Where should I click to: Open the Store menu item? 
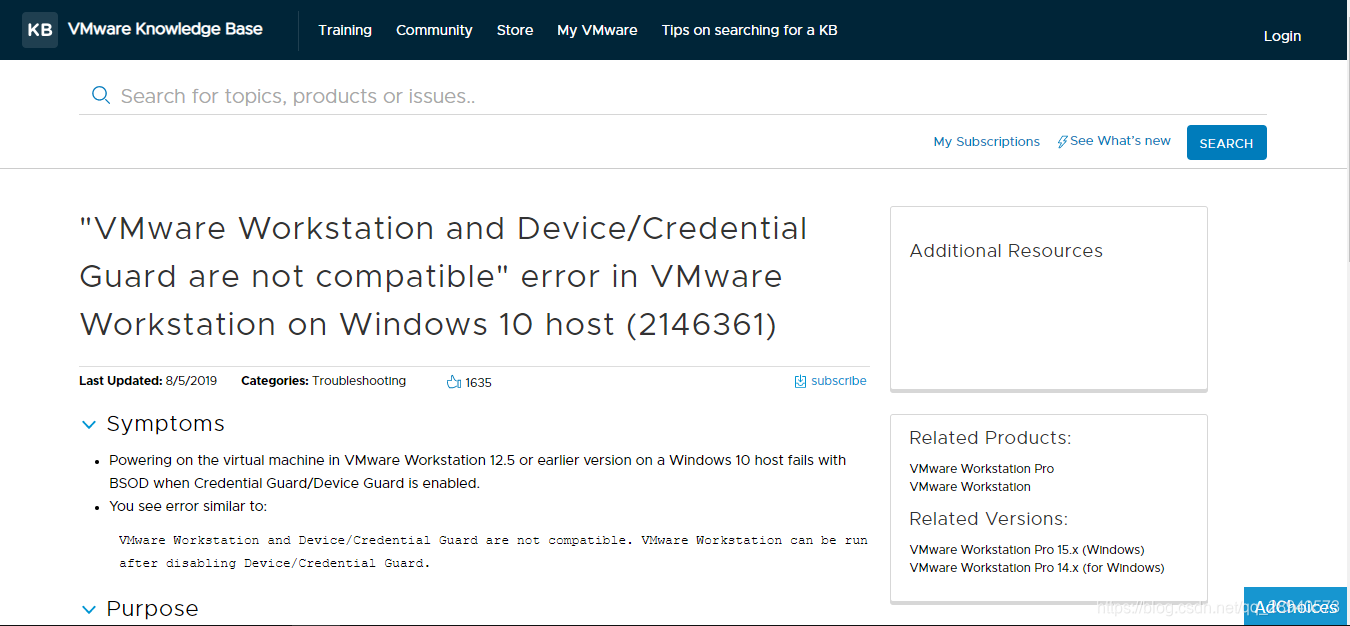point(515,30)
